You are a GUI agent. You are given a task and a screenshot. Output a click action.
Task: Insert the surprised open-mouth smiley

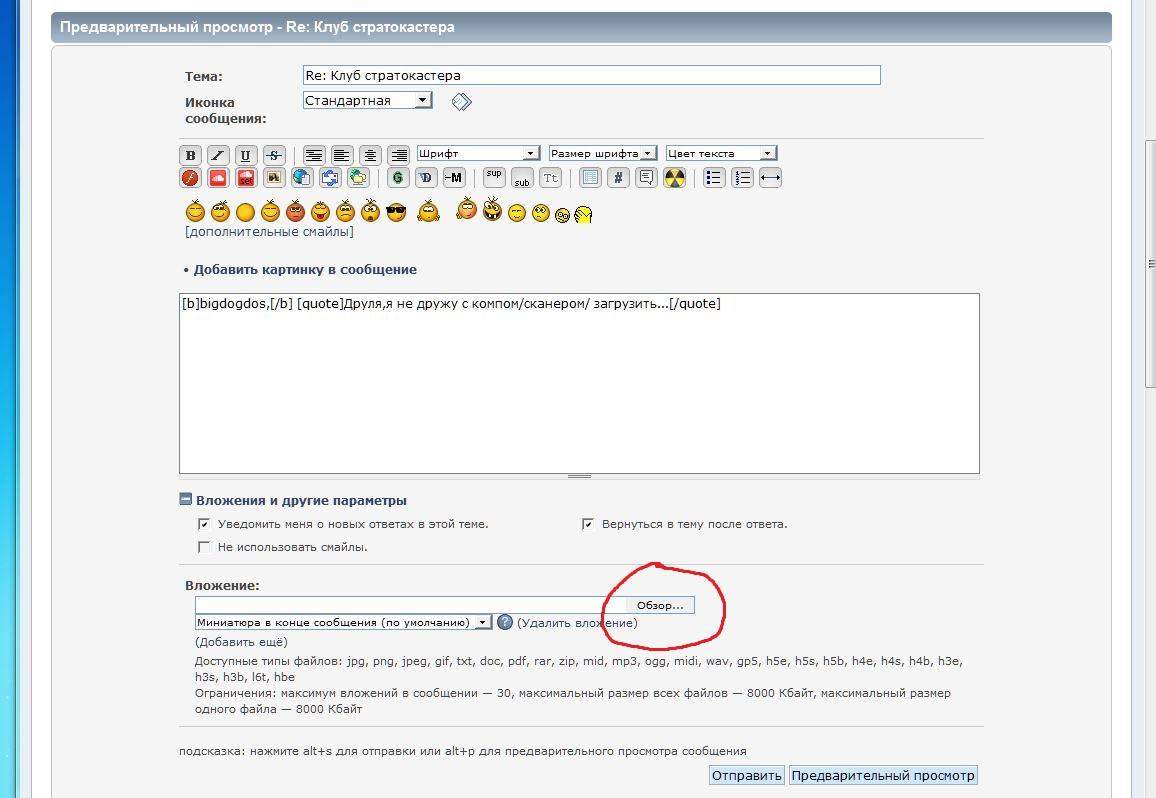click(x=370, y=211)
